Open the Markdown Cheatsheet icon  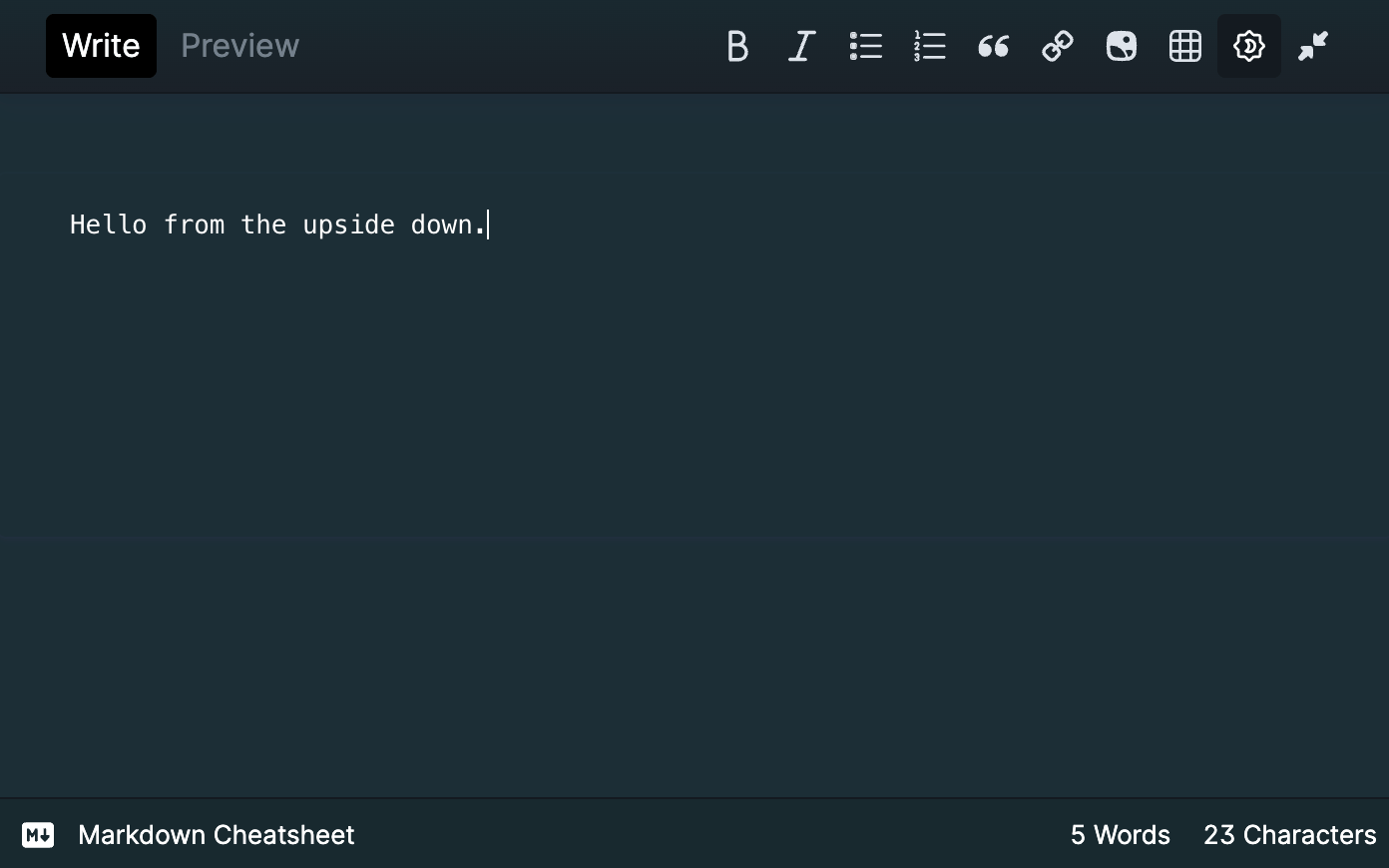(x=38, y=835)
